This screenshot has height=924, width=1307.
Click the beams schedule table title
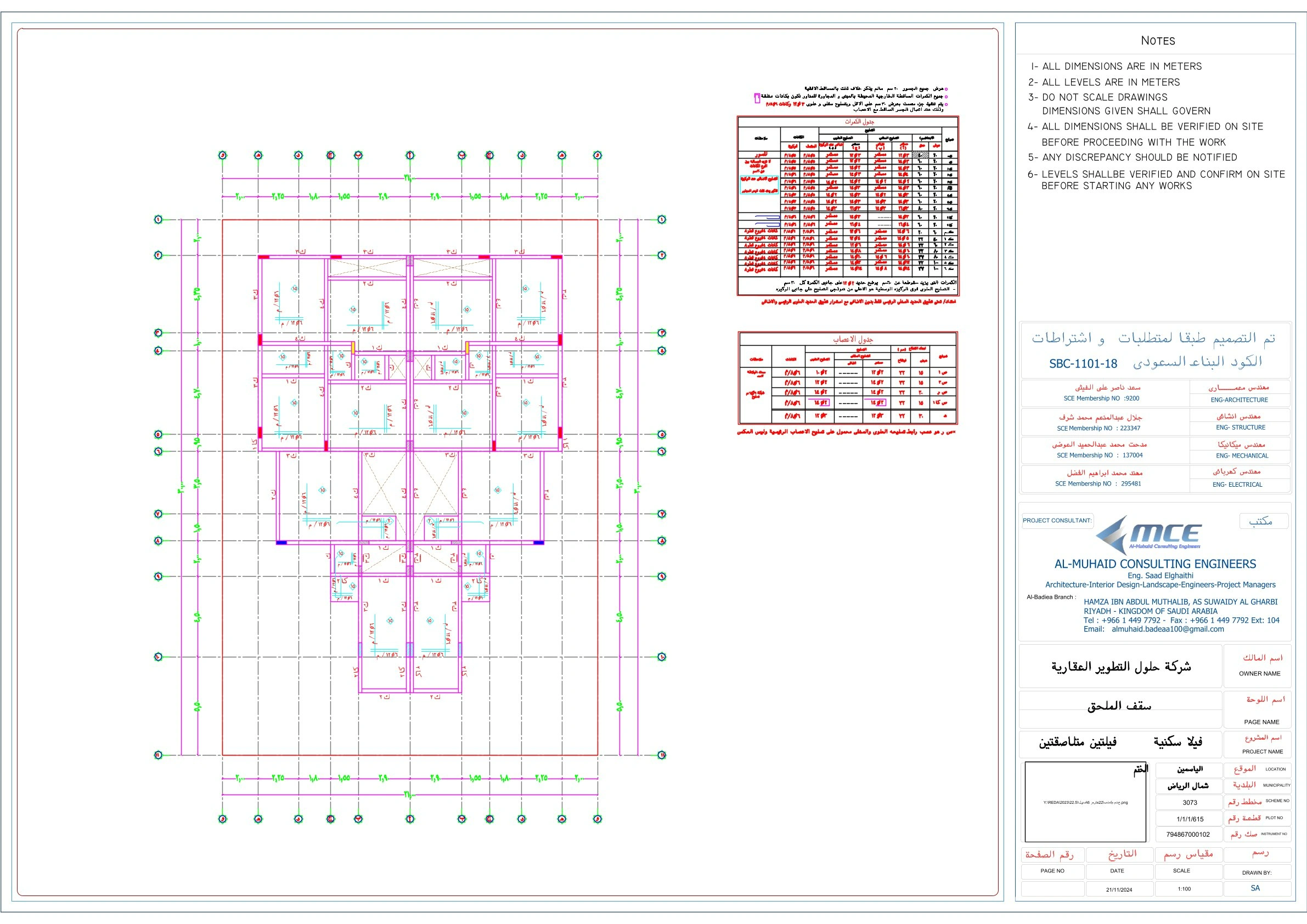[x=859, y=122]
